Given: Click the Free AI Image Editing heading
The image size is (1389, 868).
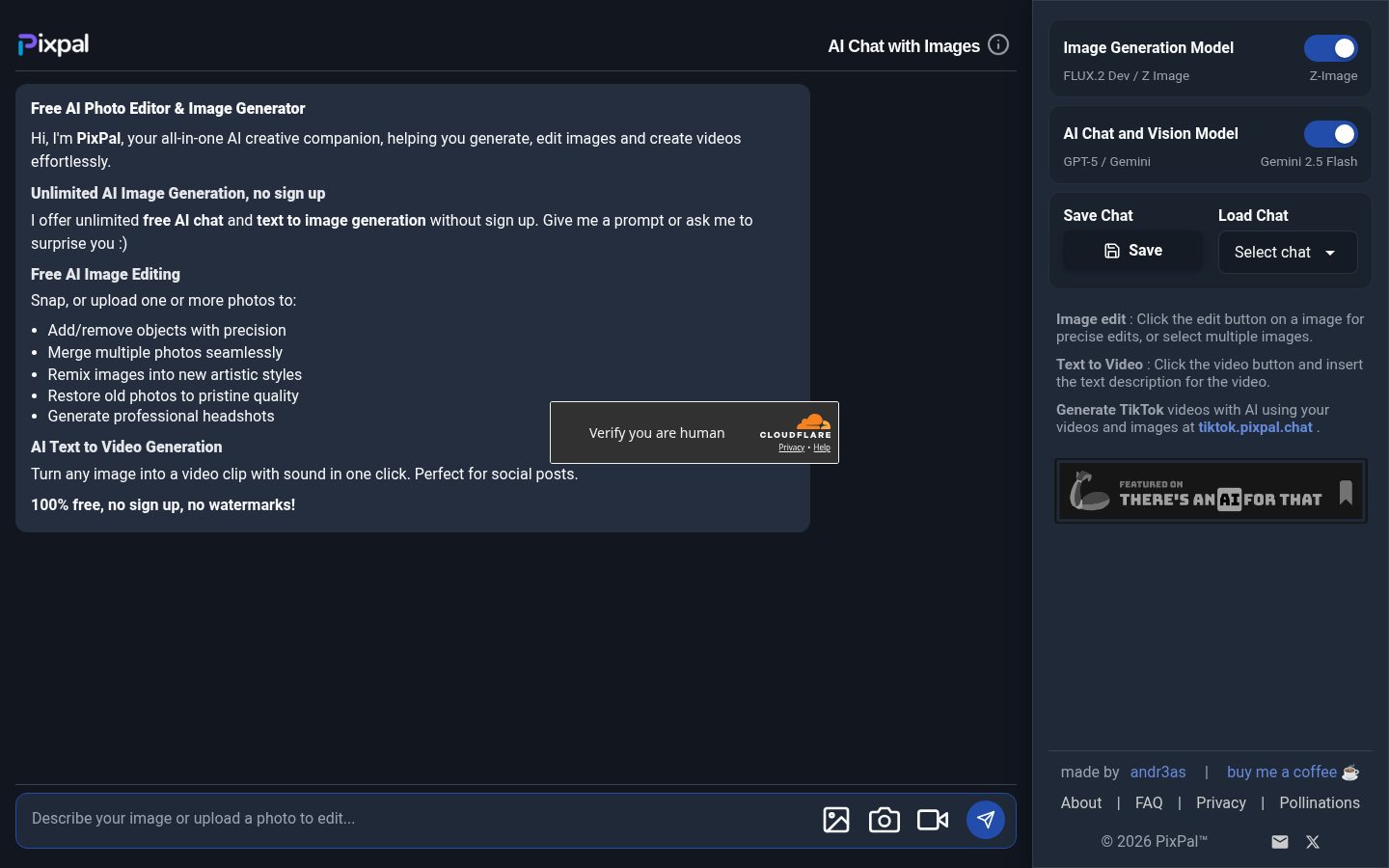Looking at the screenshot, I should (x=105, y=275).
